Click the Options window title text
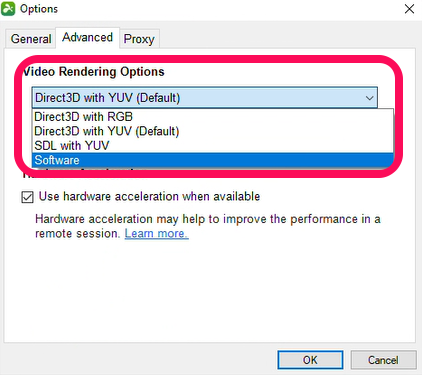 39,9
